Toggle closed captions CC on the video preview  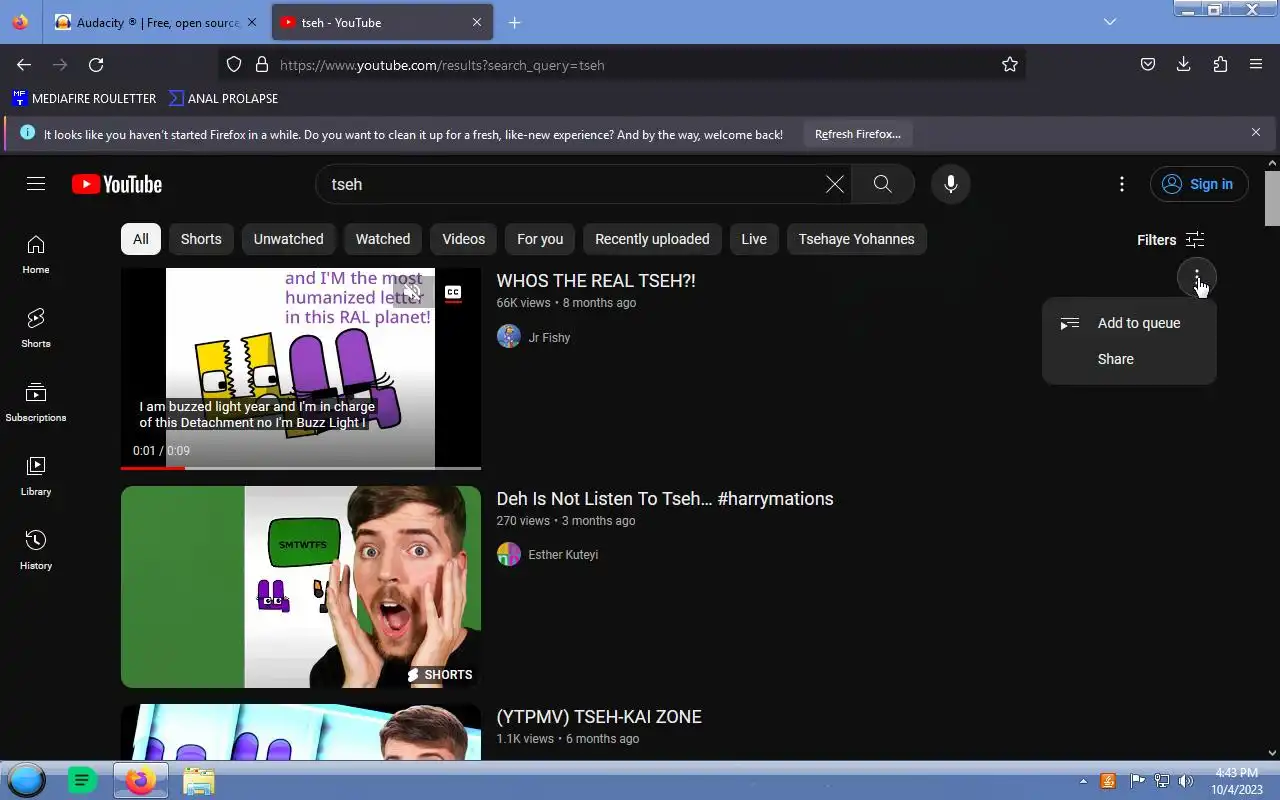tap(453, 293)
